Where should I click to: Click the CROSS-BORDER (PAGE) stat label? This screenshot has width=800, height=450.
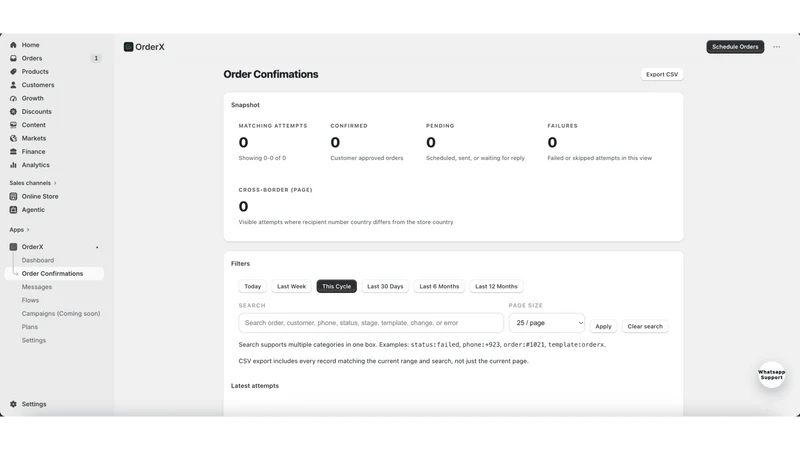pyautogui.click(x=276, y=190)
